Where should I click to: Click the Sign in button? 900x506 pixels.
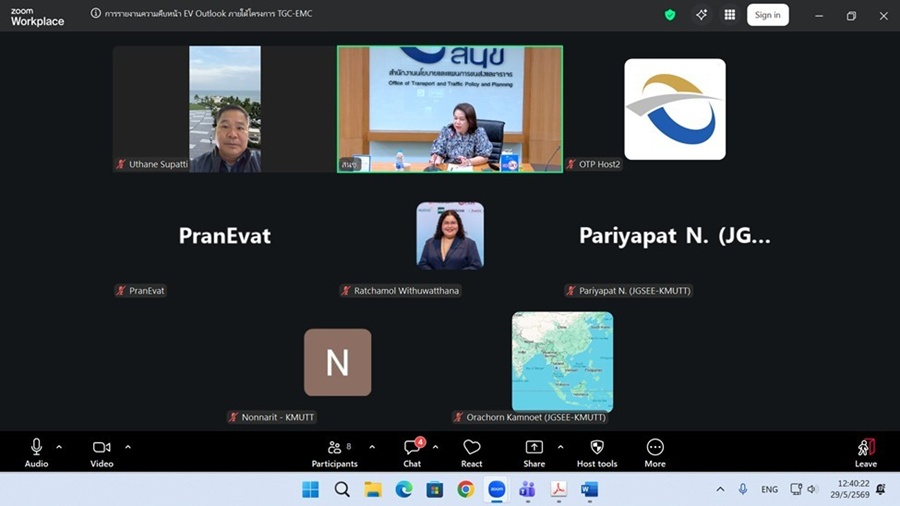767,15
